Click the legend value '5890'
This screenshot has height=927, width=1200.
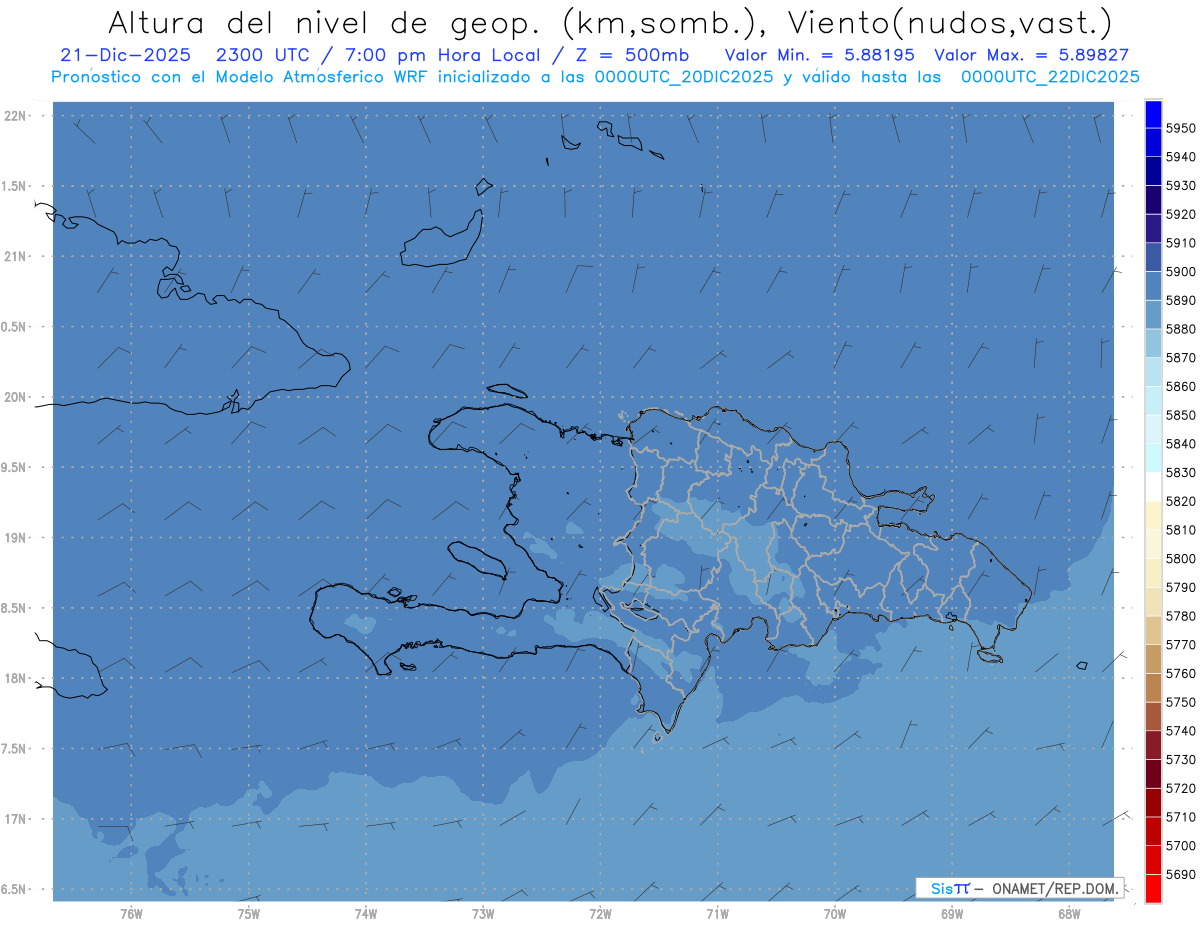(1181, 300)
